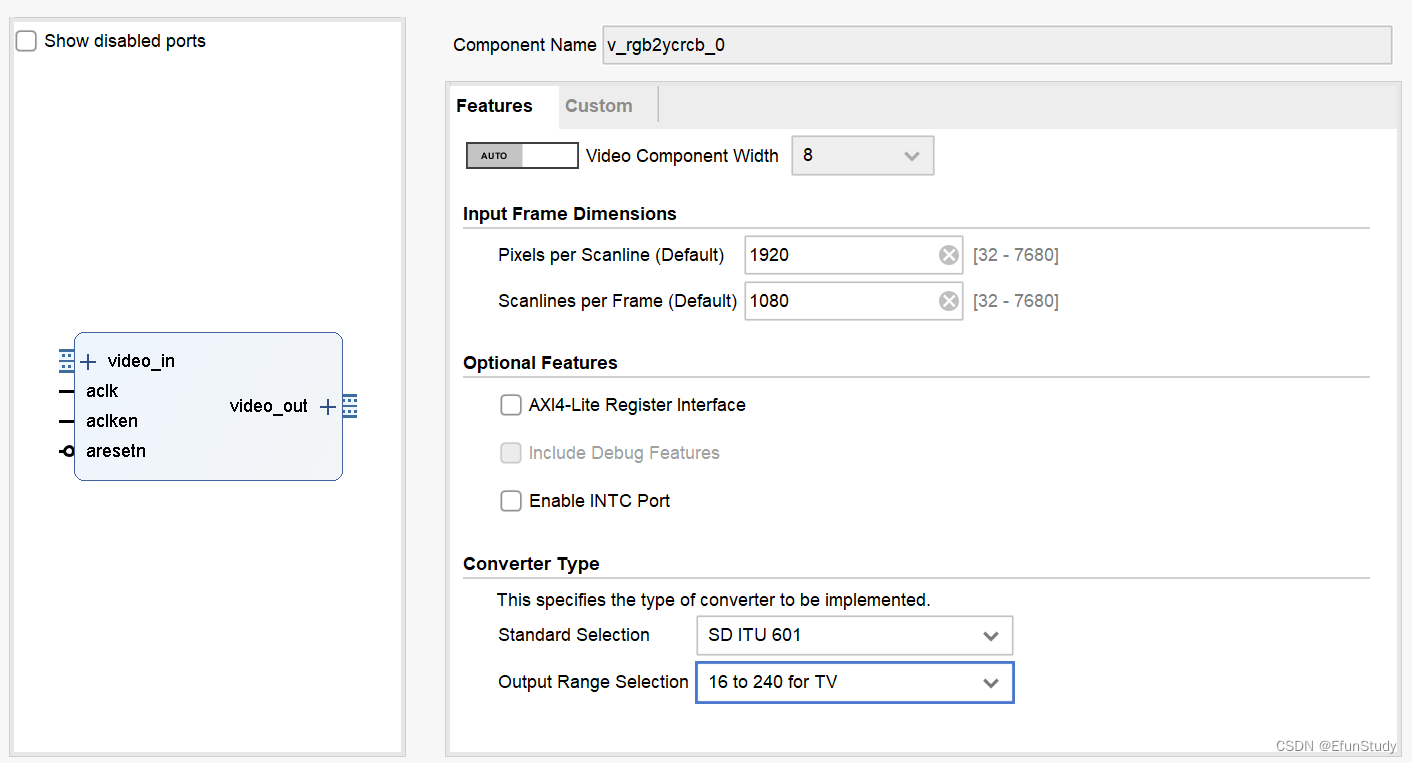This screenshot has width=1412, height=763.
Task: Switch to the Custom tab
Action: 598,106
